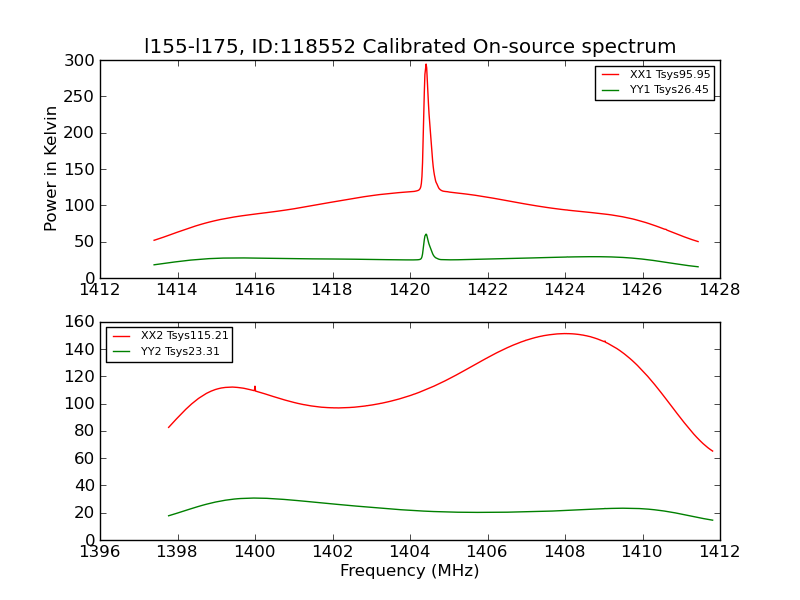Click the tip of the red XX1 peak

[426, 65]
